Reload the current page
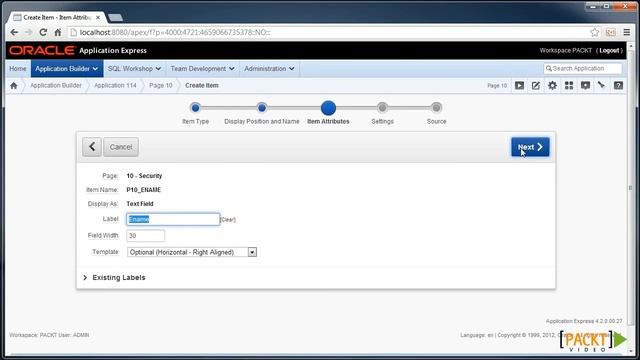Screen dimensions: 640x360 [x=43, y=32]
